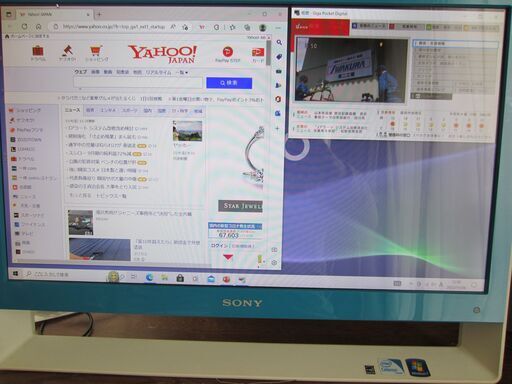Click the yellow tab in Giga Pocket Digital
Screen dimensions: 512x384
[x=481, y=28]
